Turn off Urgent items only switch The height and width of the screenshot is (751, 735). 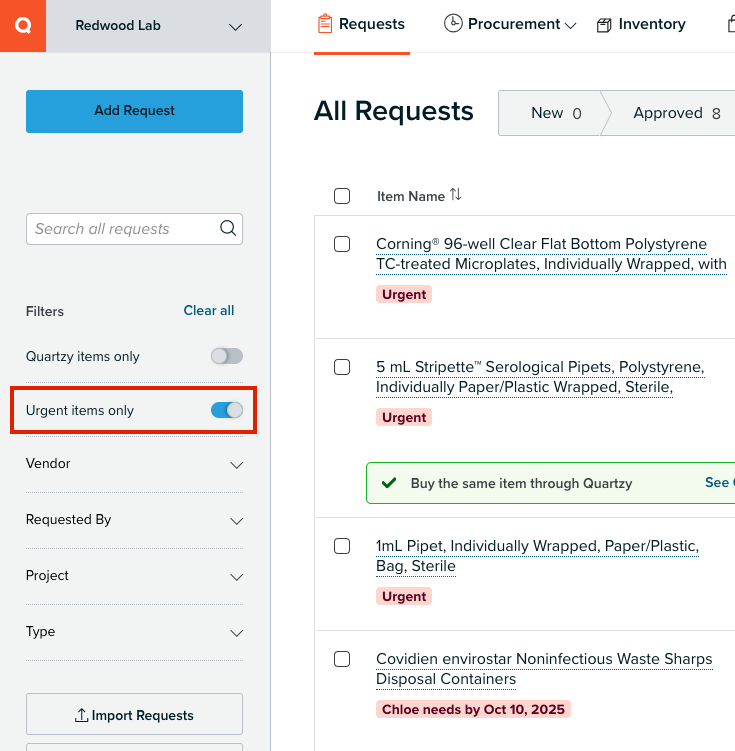tap(227, 410)
